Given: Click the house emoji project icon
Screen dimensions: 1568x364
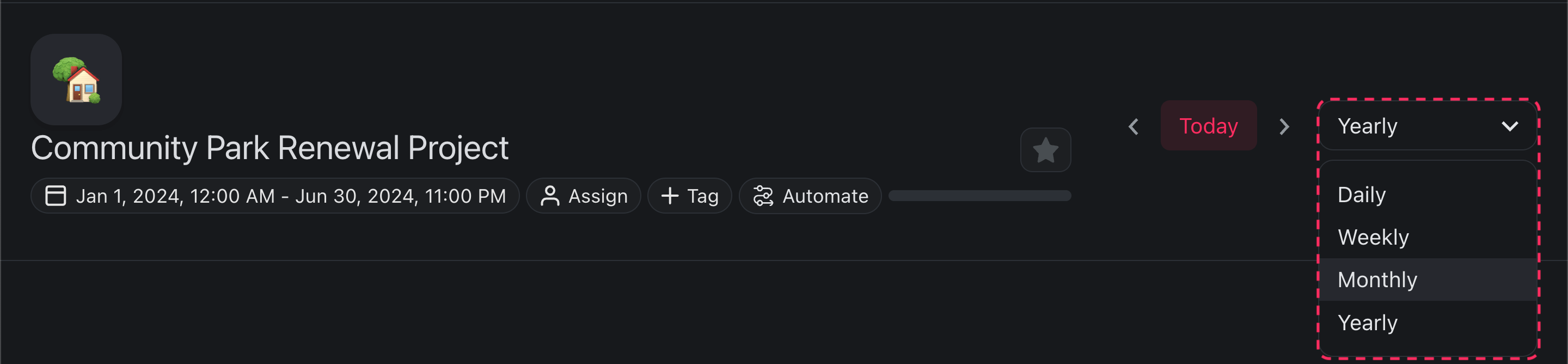Looking at the screenshot, I should [76, 80].
